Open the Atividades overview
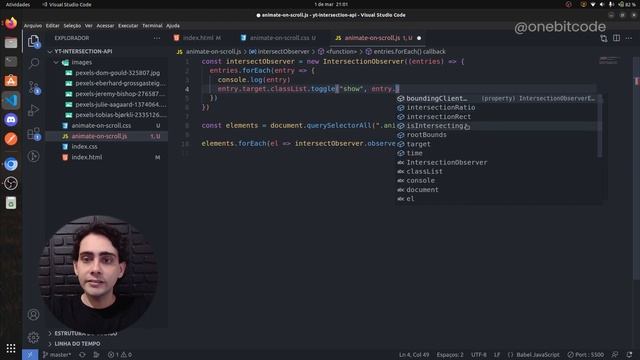Screen dimensions: 640x360 pyautogui.click(x=18, y=4)
